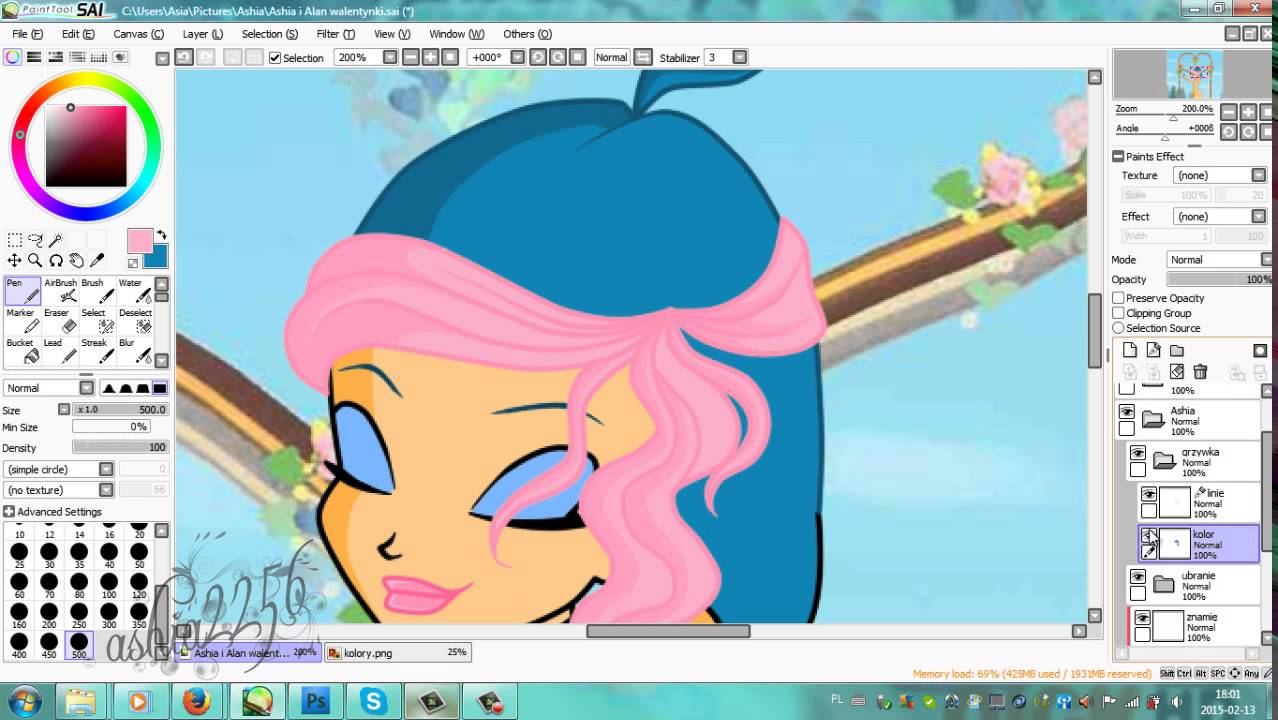This screenshot has width=1278, height=720.
Task: Activate the hand pan tool
Action: (76, 260)
